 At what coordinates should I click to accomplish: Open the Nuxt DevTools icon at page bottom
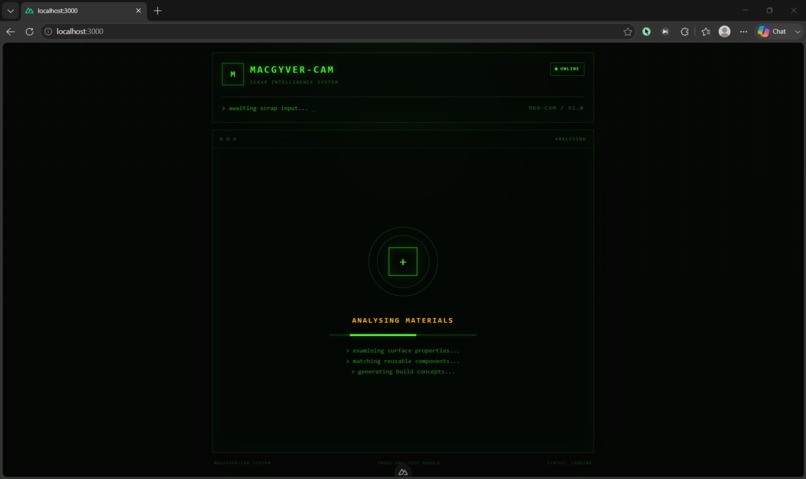coord(403,472)
